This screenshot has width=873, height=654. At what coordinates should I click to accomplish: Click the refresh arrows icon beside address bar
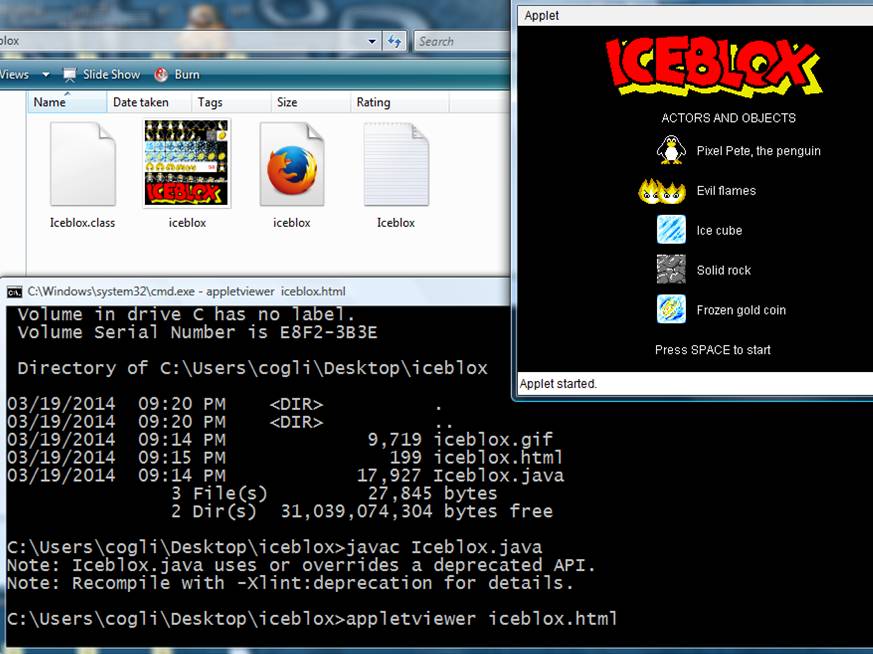(395, 41)
